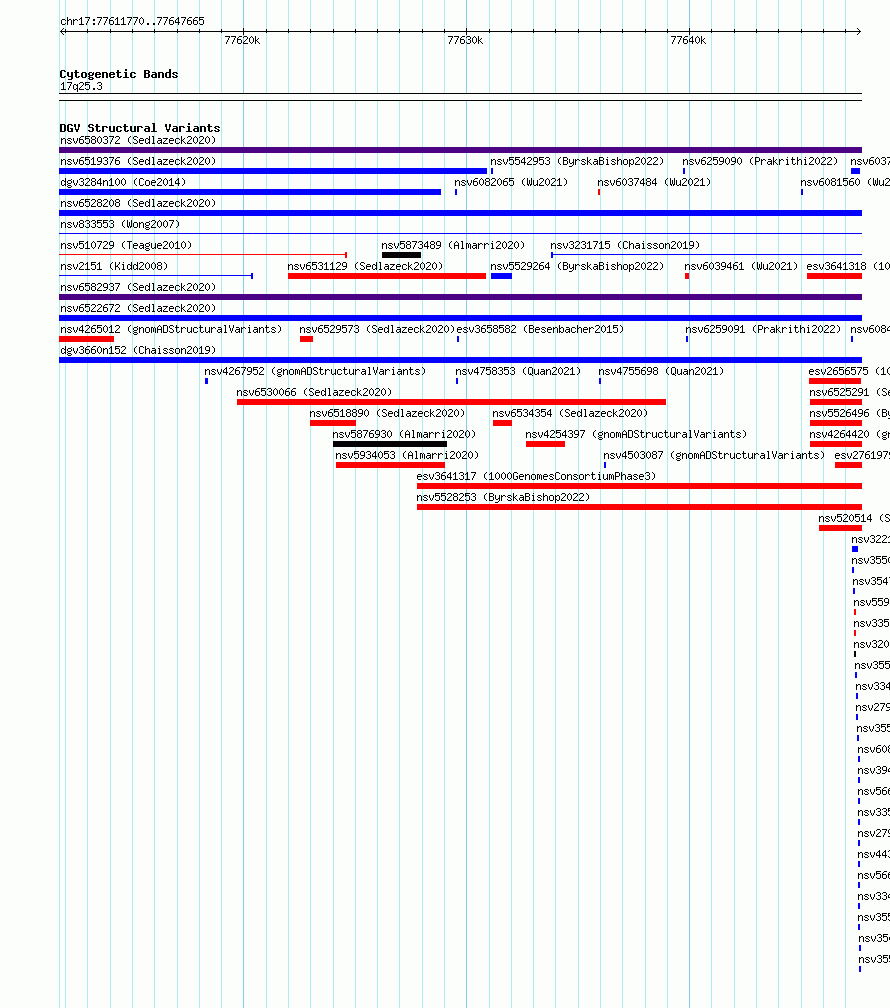
Task: Click nsv3231715 (Chaisson2019) label
Action: [x=625, y=246]
